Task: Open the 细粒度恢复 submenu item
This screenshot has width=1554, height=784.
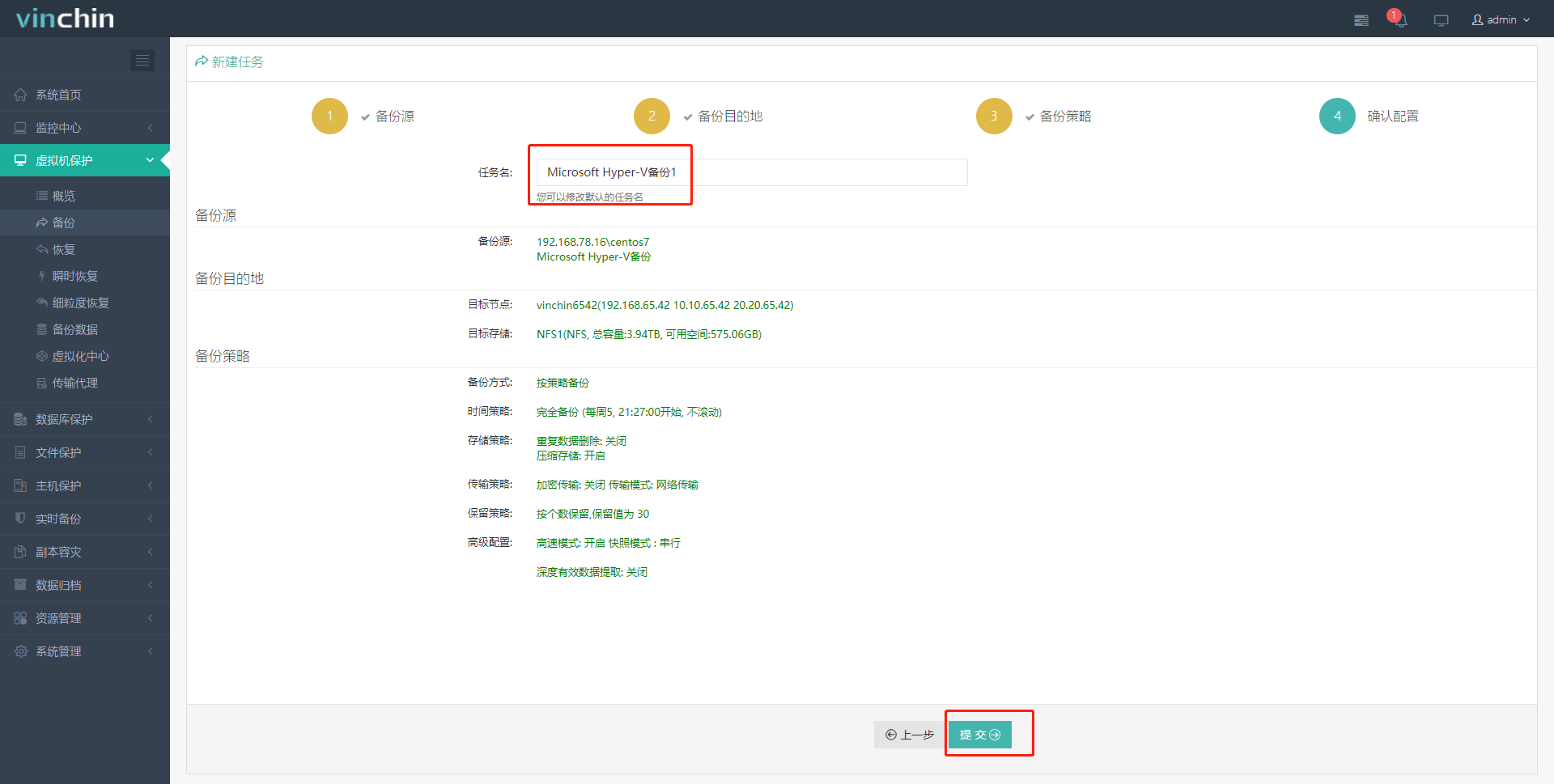Action: point(85,303)
